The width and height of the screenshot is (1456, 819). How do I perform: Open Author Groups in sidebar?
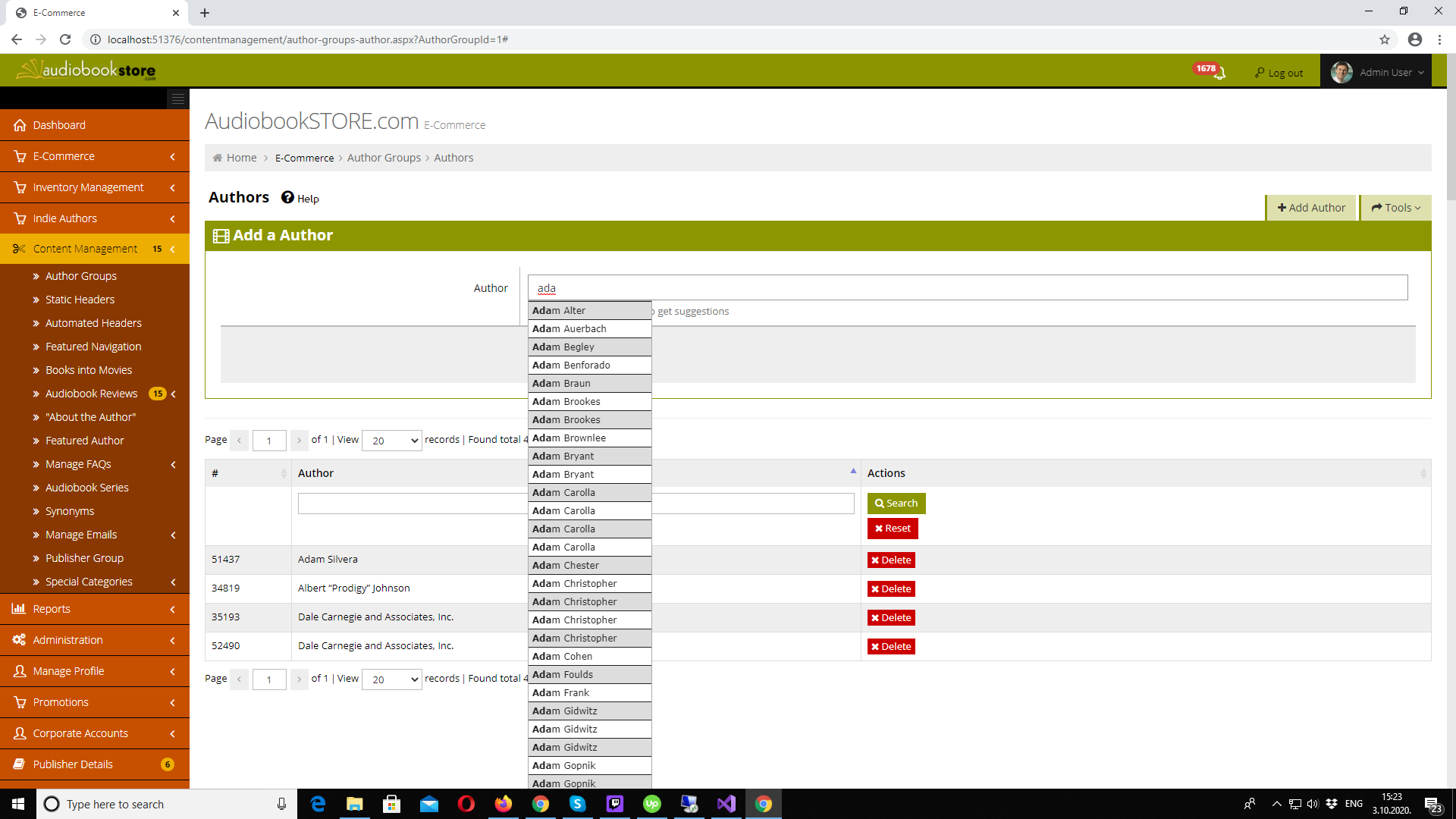pos(81,276)
